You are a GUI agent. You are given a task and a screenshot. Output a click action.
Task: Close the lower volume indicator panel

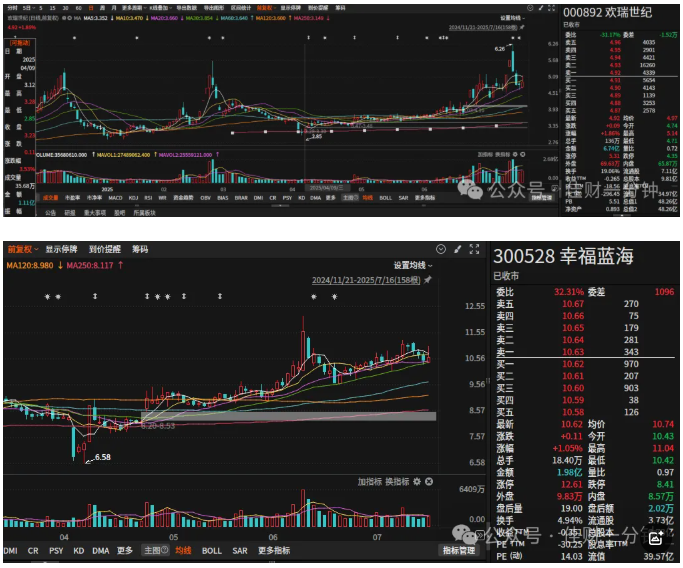(429, 481)
